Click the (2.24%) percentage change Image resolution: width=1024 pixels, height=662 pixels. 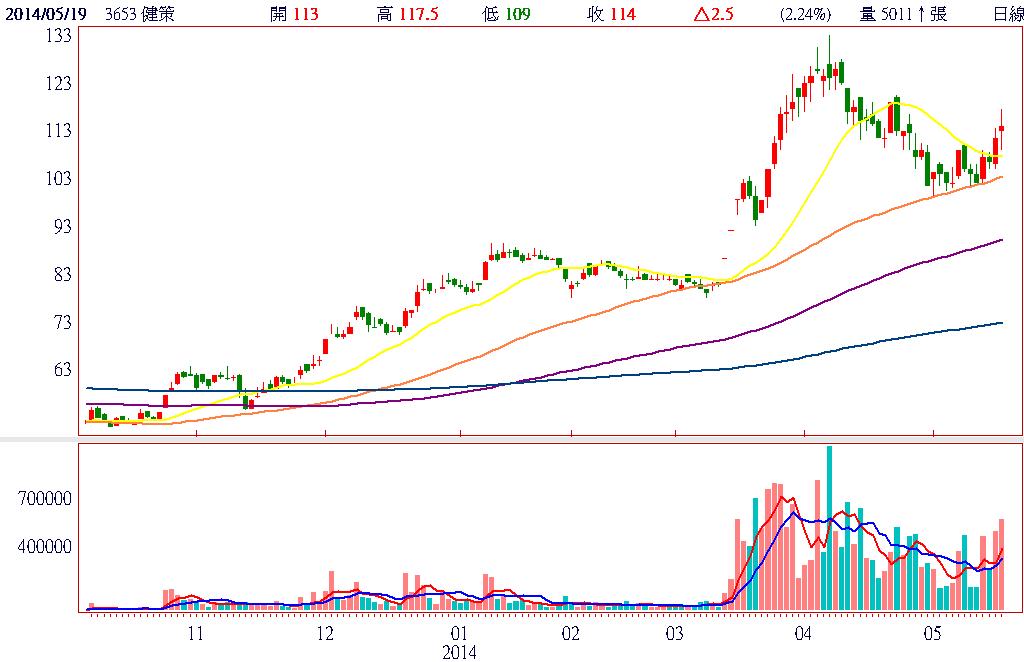click(x=805, y=14)
